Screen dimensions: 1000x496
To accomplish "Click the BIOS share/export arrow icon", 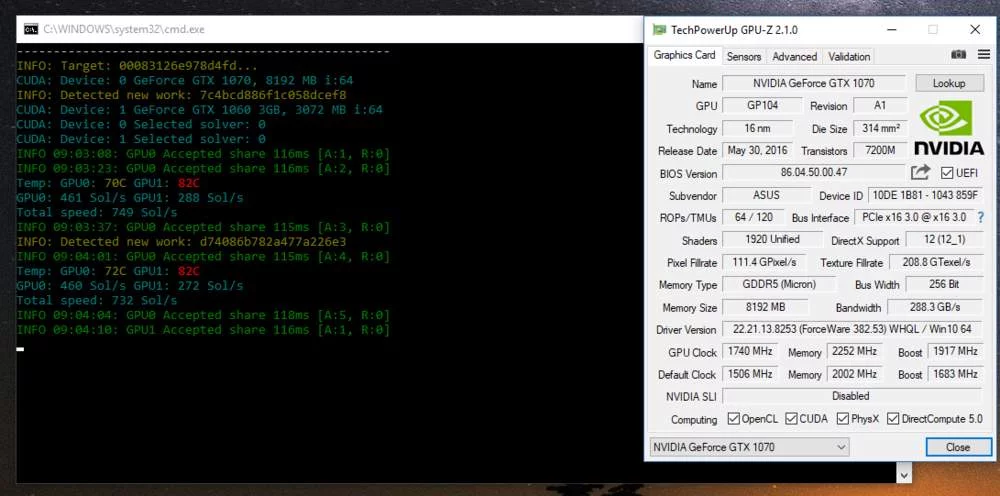I will [920, 173].
